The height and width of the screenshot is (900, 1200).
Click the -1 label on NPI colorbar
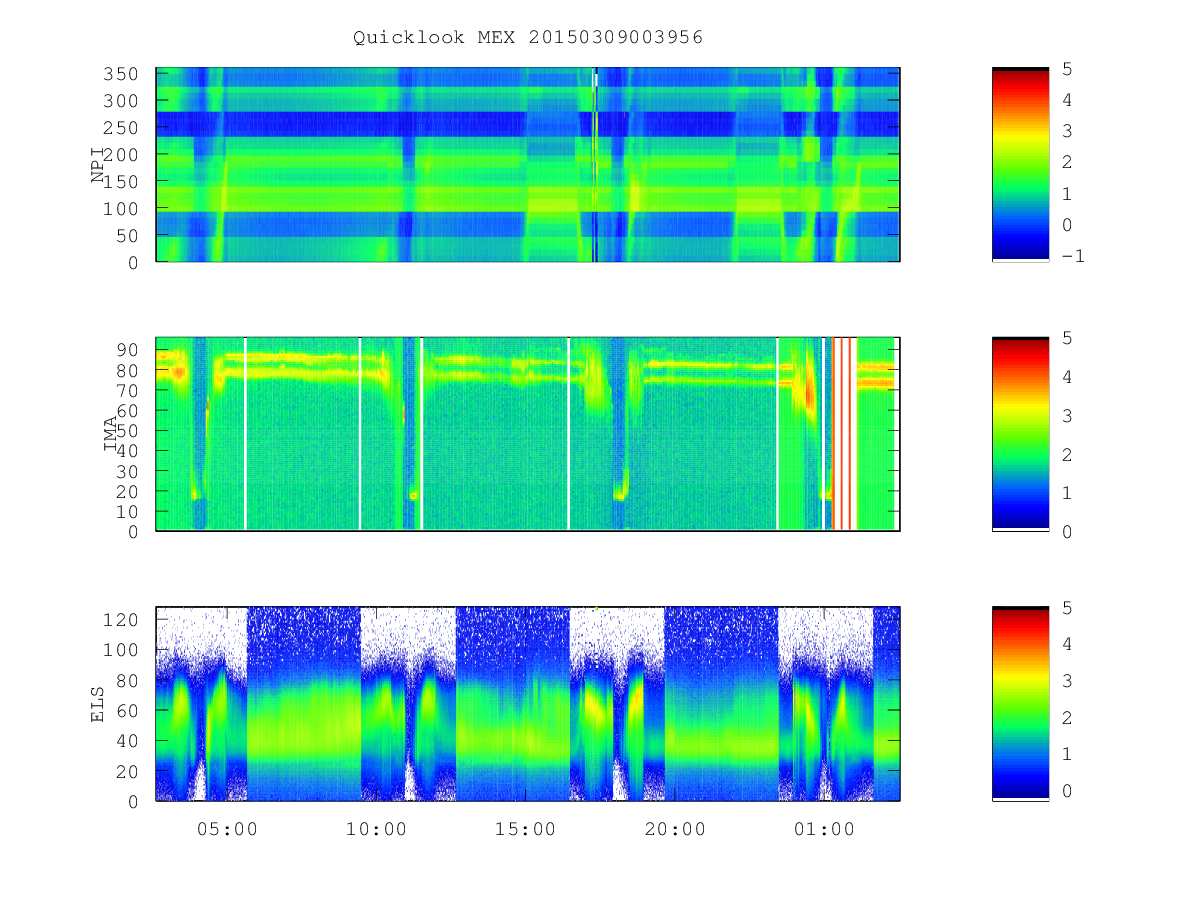[x=1075, y=256]
